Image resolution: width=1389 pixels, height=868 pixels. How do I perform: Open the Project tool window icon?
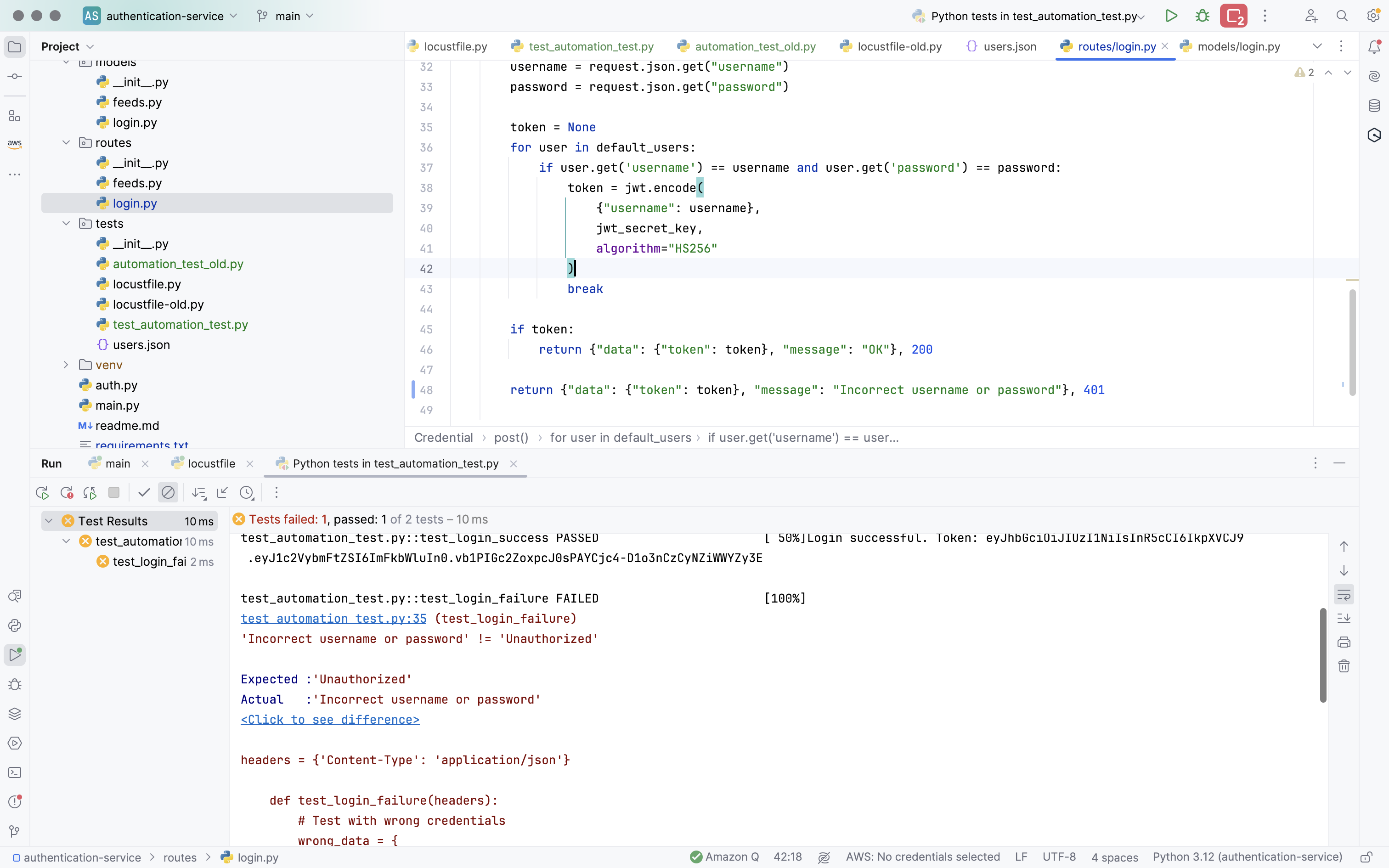click(x=15, y=47)
